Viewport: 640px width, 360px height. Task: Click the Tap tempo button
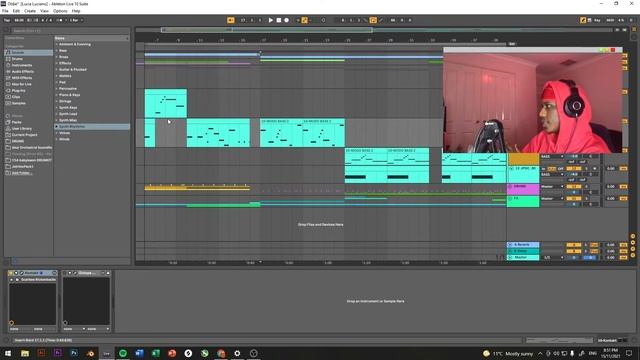click(7, 20)
